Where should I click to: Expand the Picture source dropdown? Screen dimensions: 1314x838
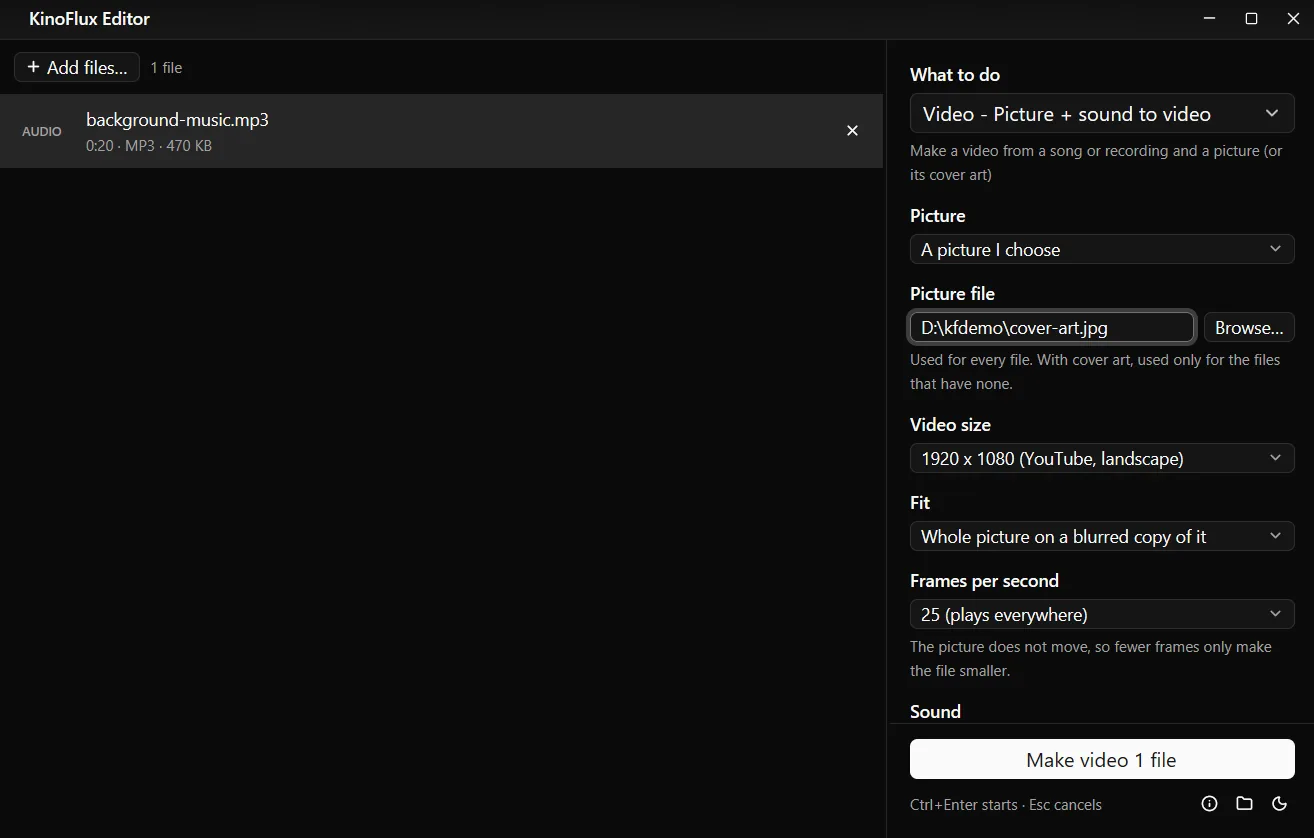(1102, 250)
